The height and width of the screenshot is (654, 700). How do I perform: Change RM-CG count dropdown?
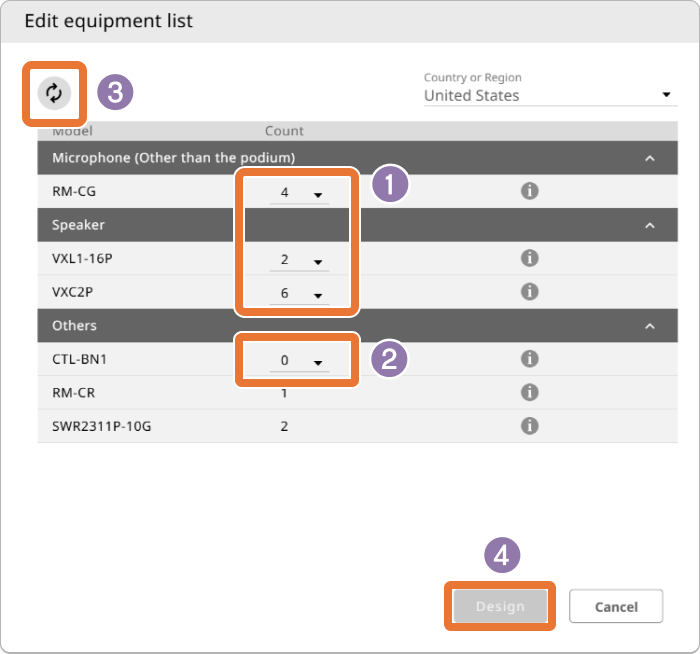coord(300,193)
